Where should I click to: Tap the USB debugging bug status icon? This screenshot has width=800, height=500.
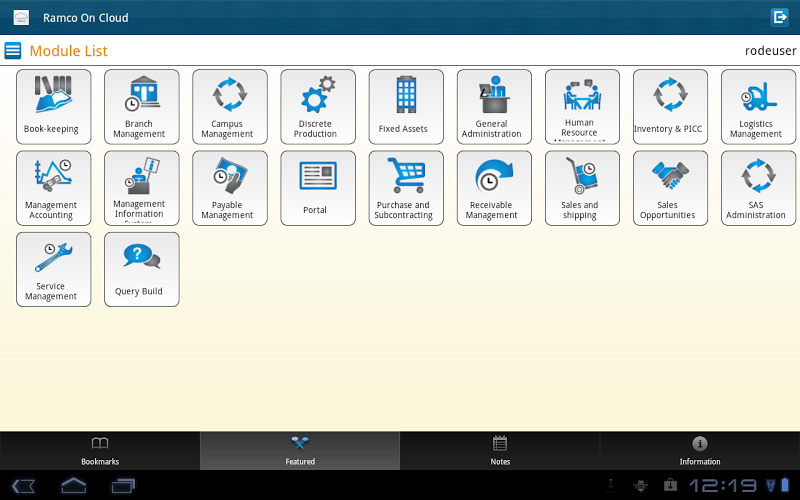tap(641, 485)
